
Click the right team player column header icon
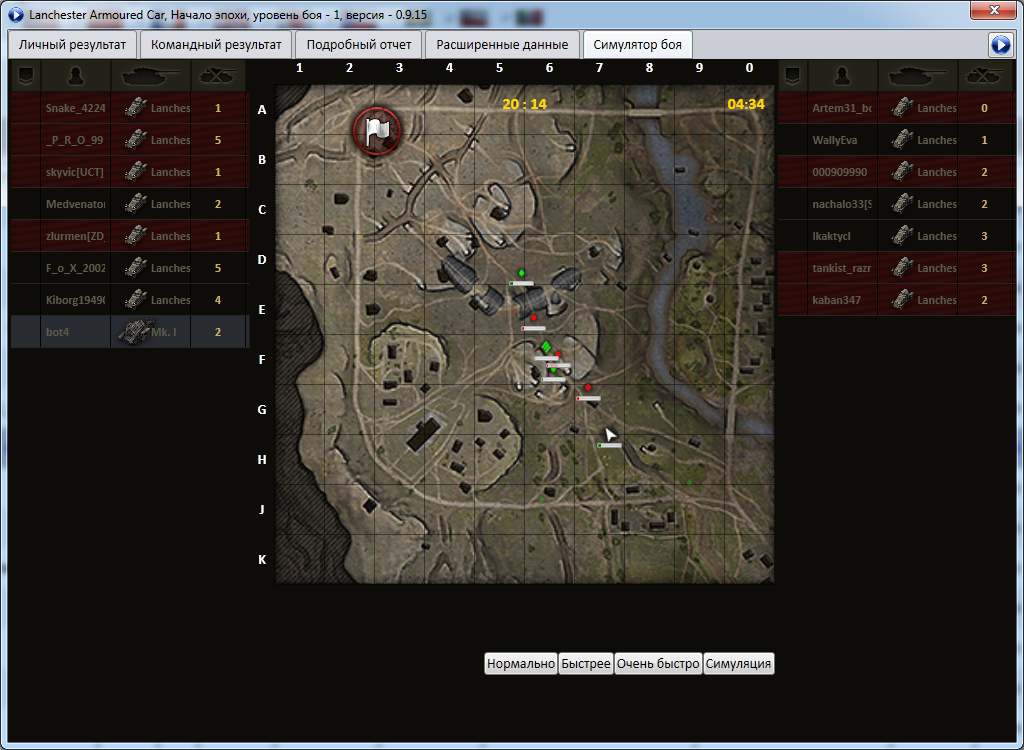tap(843, 77)
